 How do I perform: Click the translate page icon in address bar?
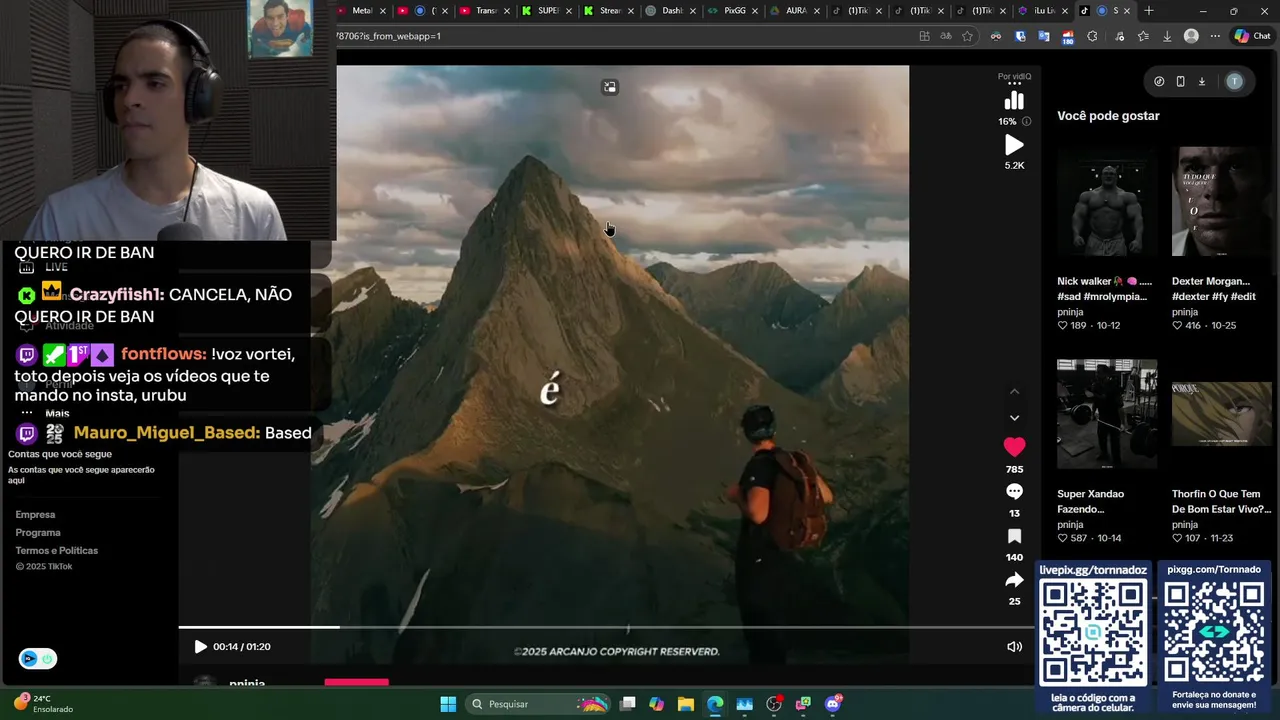(x=945, y=36)
